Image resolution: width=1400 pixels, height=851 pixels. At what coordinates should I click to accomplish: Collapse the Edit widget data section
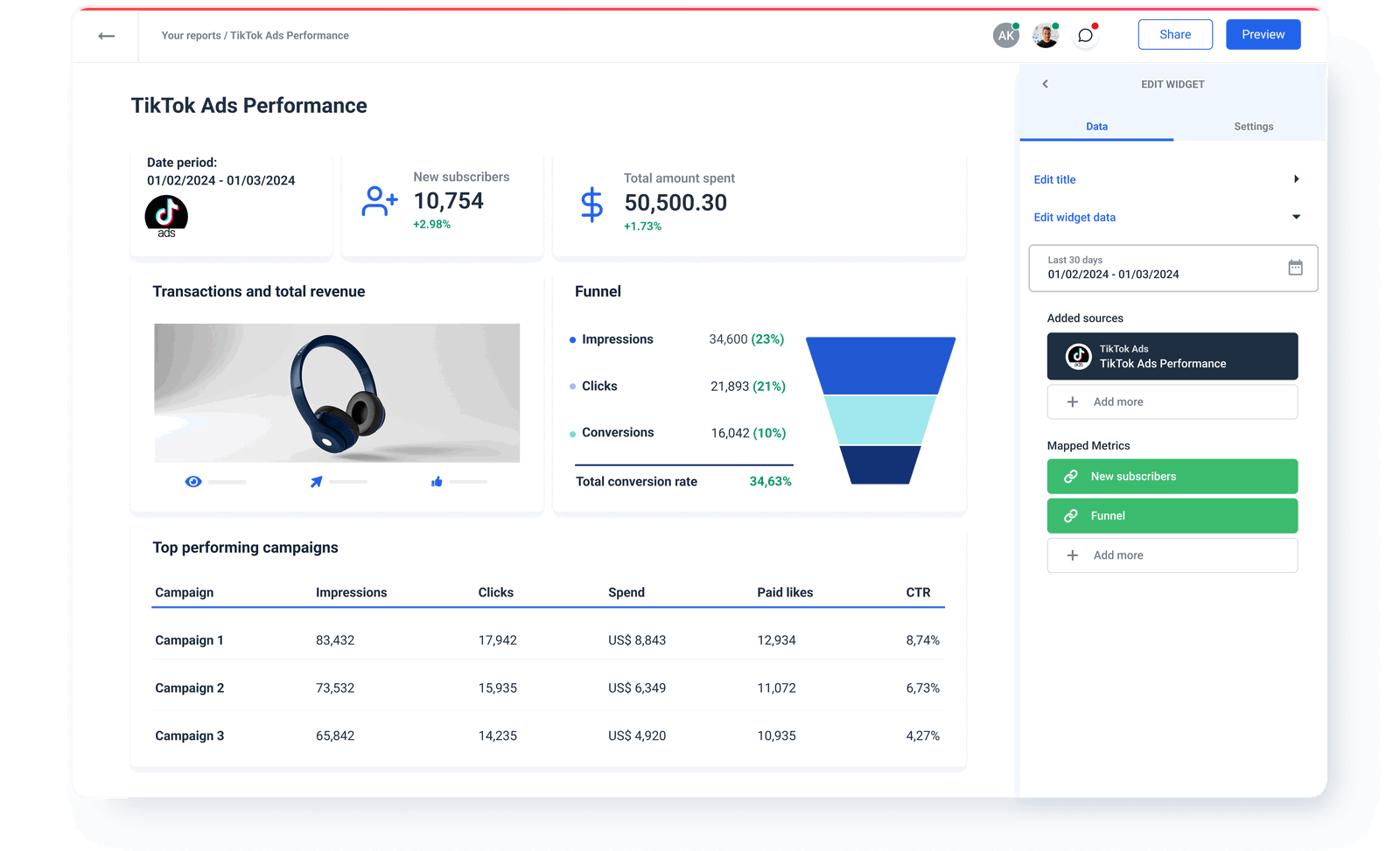point(1297,217)
